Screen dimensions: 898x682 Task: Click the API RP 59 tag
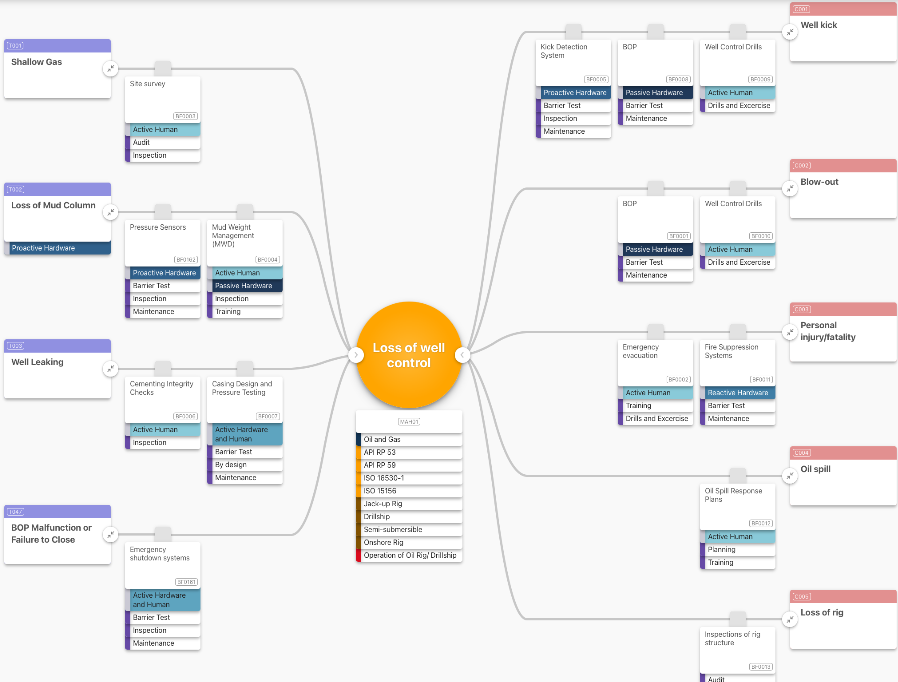pos(409,466)
